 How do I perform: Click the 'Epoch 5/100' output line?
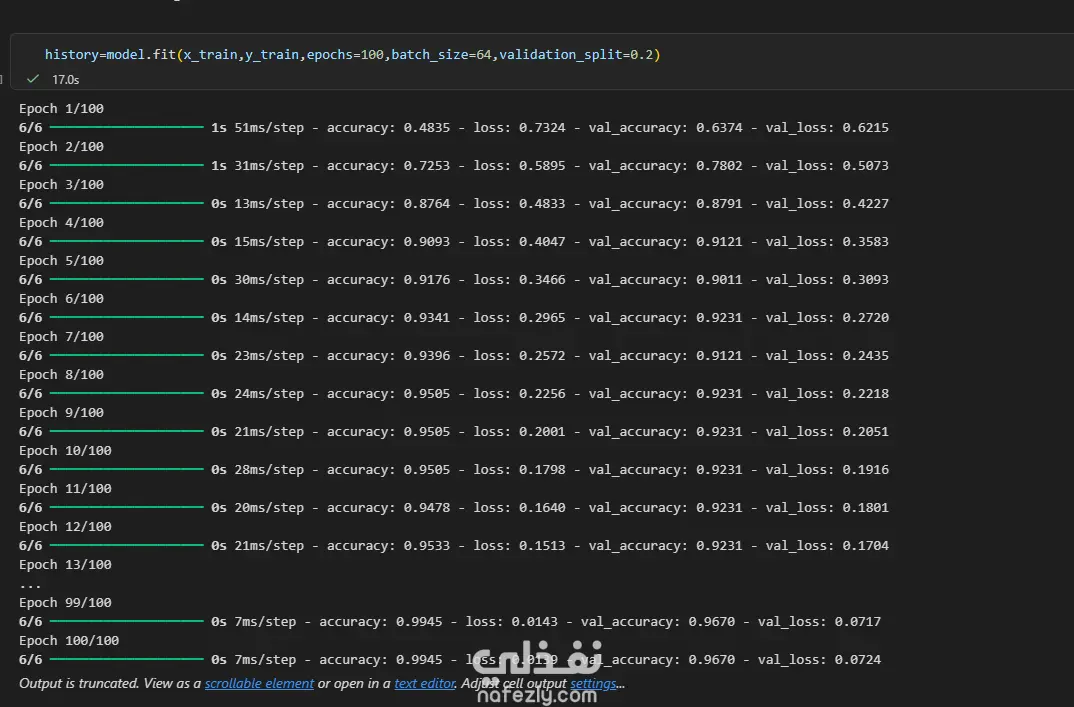pos(62,260)
